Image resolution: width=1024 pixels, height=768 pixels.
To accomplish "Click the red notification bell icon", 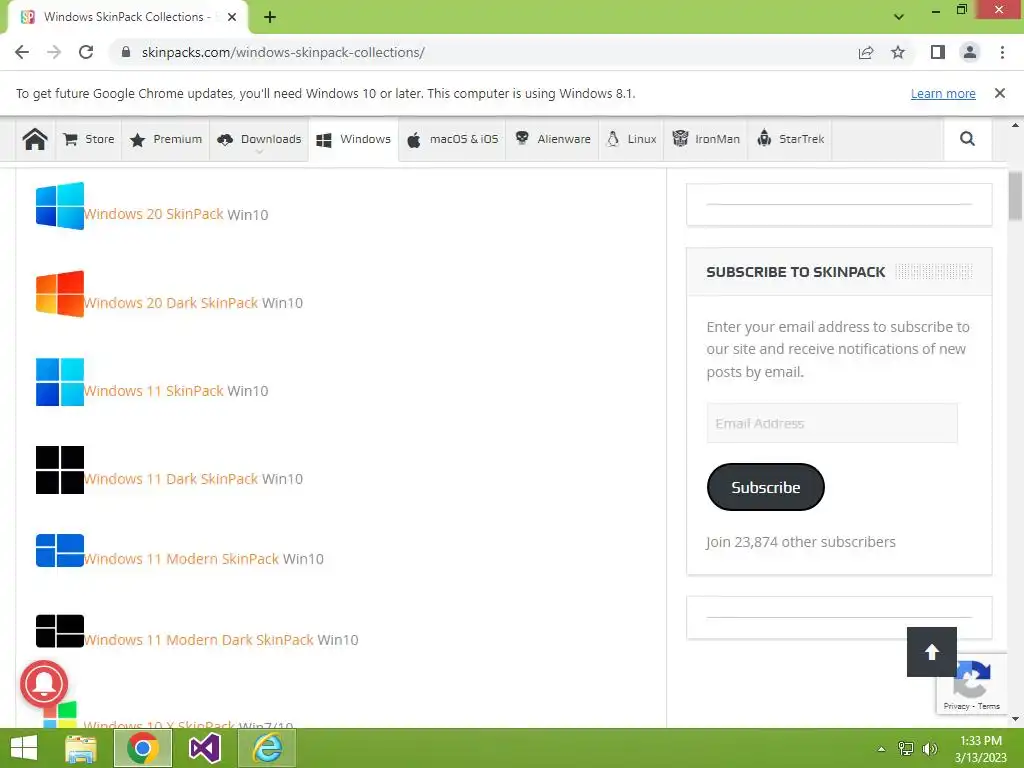I will click(x=44, y=684).
